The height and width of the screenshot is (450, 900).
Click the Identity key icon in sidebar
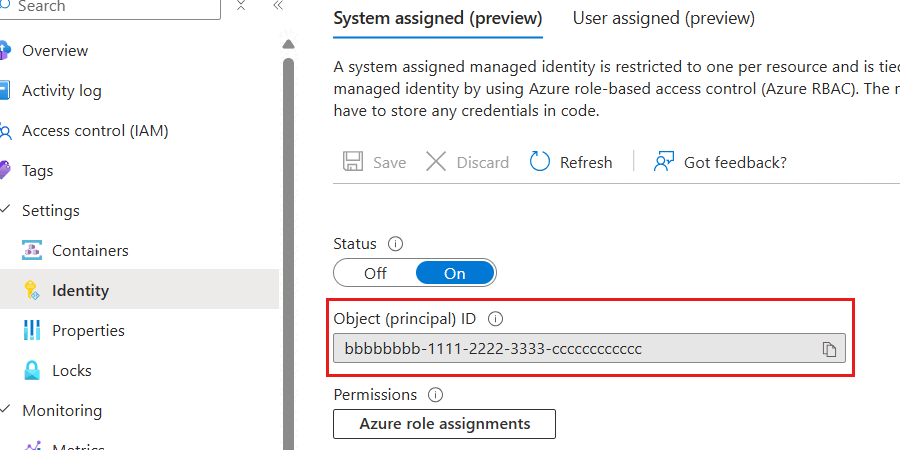31,291
